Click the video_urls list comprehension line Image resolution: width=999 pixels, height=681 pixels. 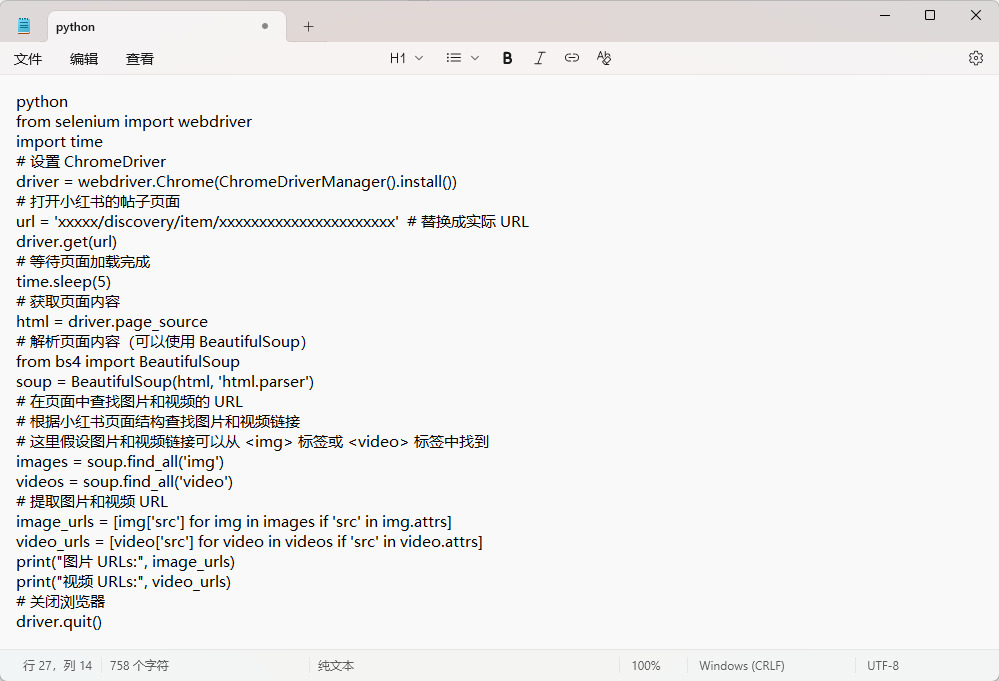(x=249, y=541)
